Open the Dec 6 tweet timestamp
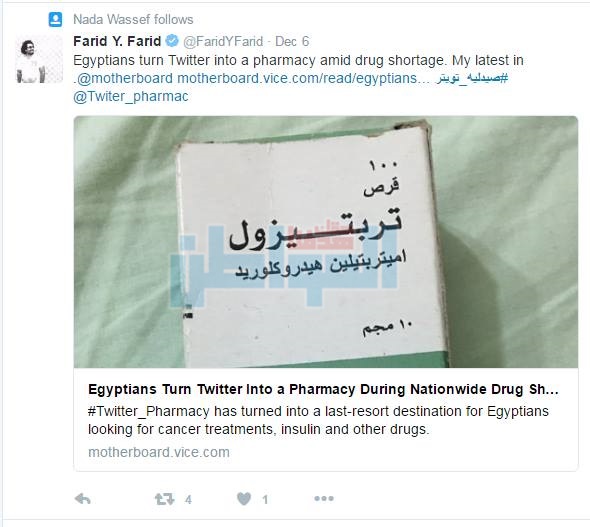Screen dimensions: 590x527 (292, 41)
